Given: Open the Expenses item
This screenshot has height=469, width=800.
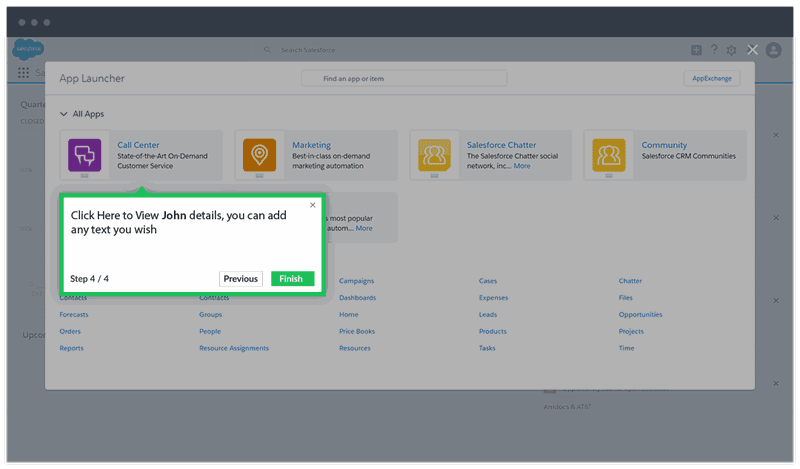Looking at the screenshot, I should (x=493, y=298).
